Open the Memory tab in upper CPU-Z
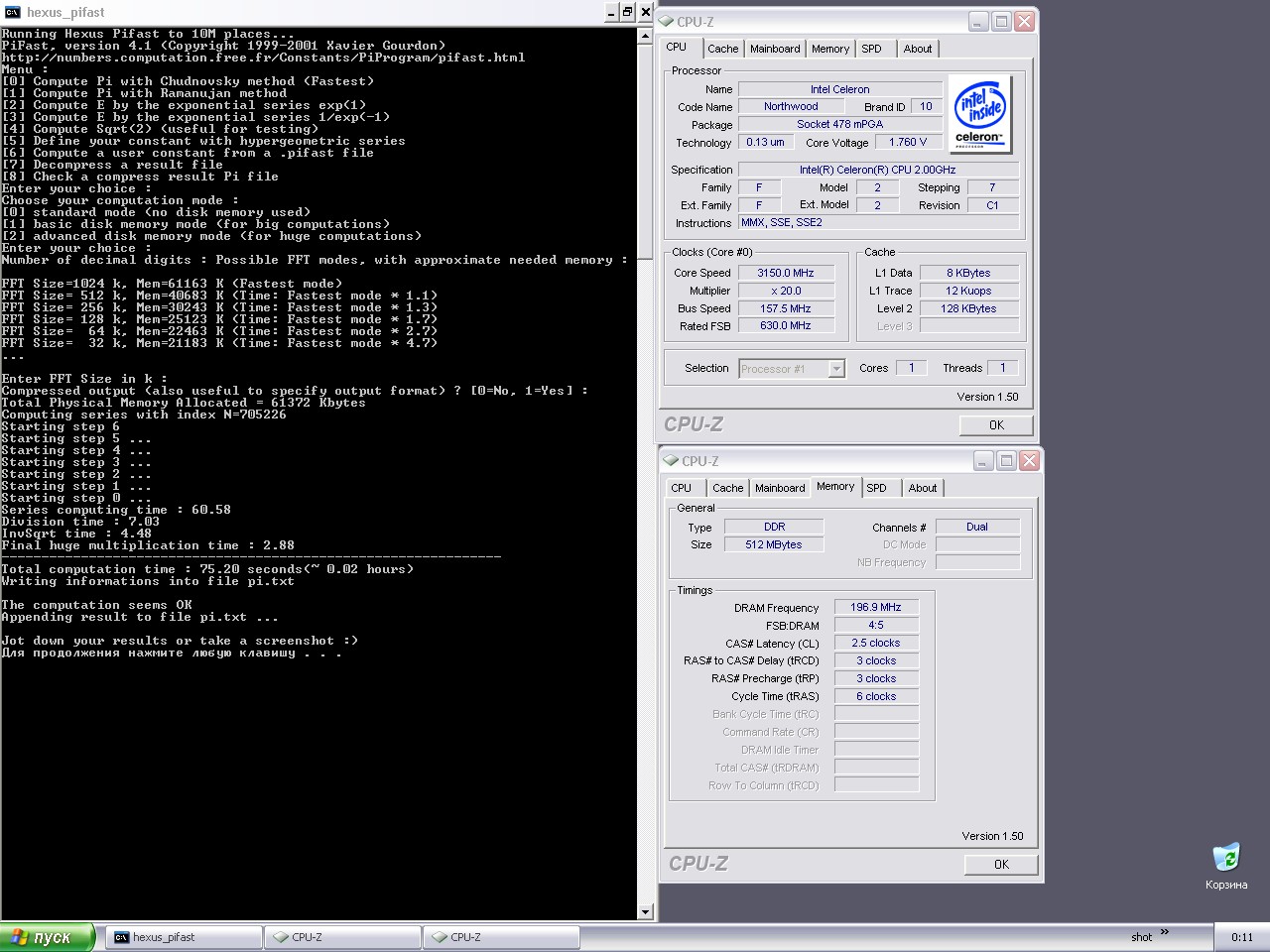The image size is (1270, 952). point(830,49)
